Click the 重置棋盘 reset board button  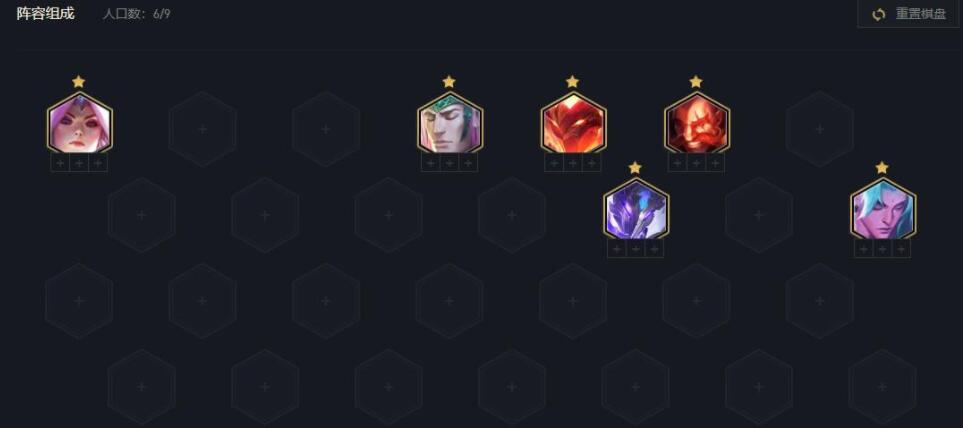point(910,14)
